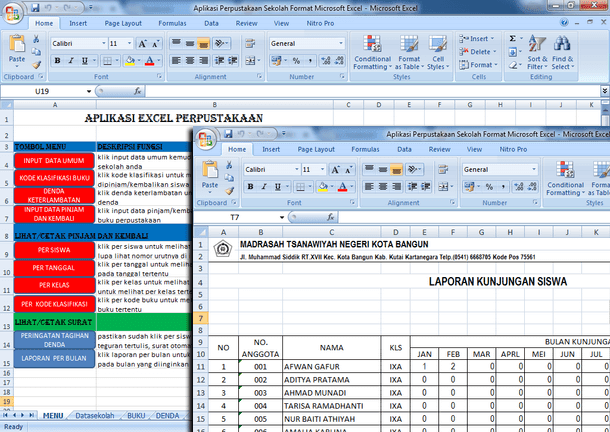
Task: Click Save icon in back window quick access
Action: (x=35, y=7)
